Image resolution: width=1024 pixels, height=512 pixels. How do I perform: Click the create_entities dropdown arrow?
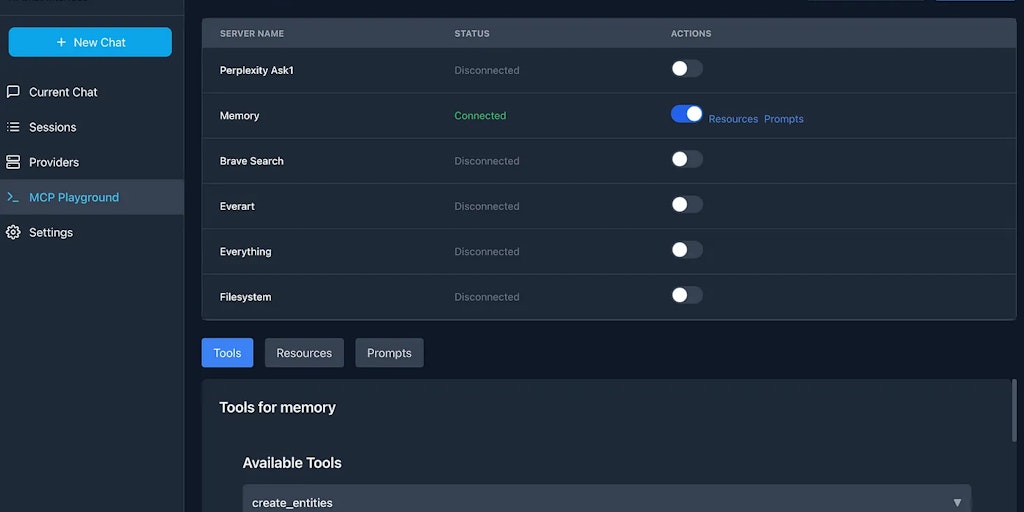tap(957, 502)
